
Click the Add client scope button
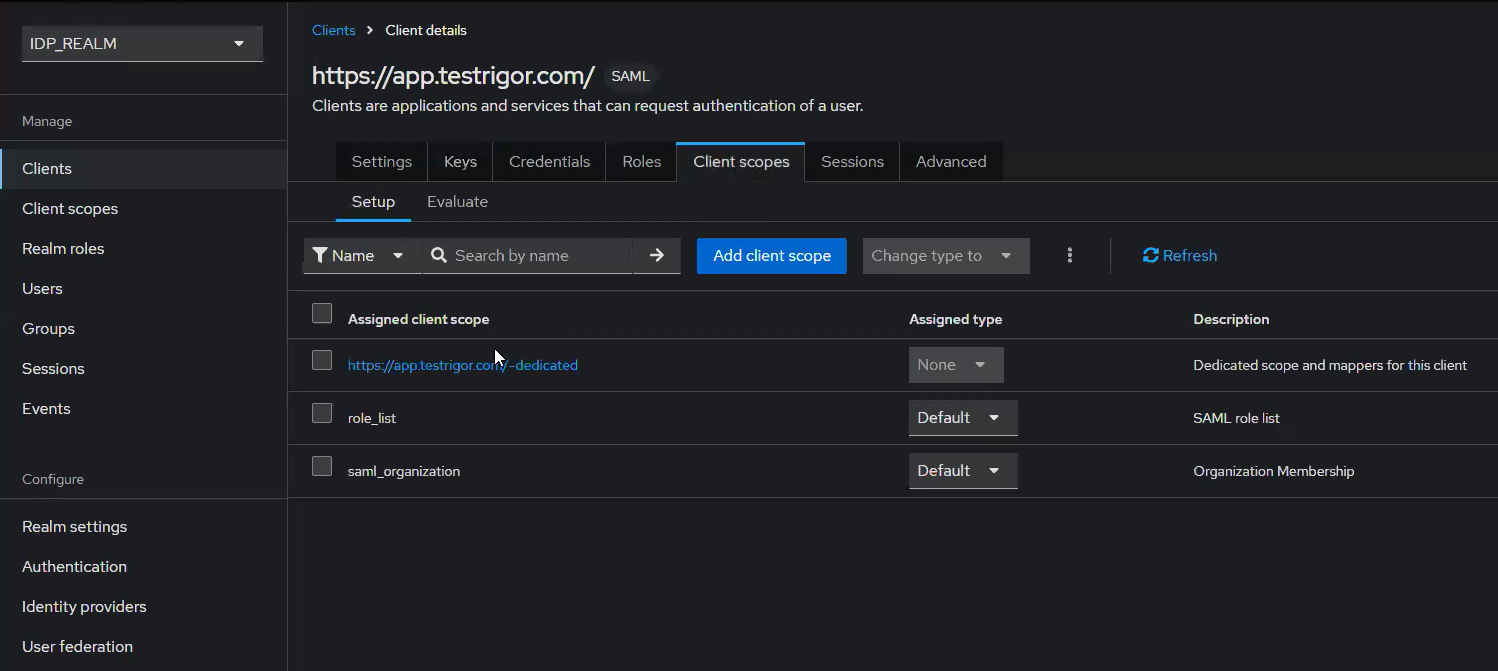click(772, 256)
